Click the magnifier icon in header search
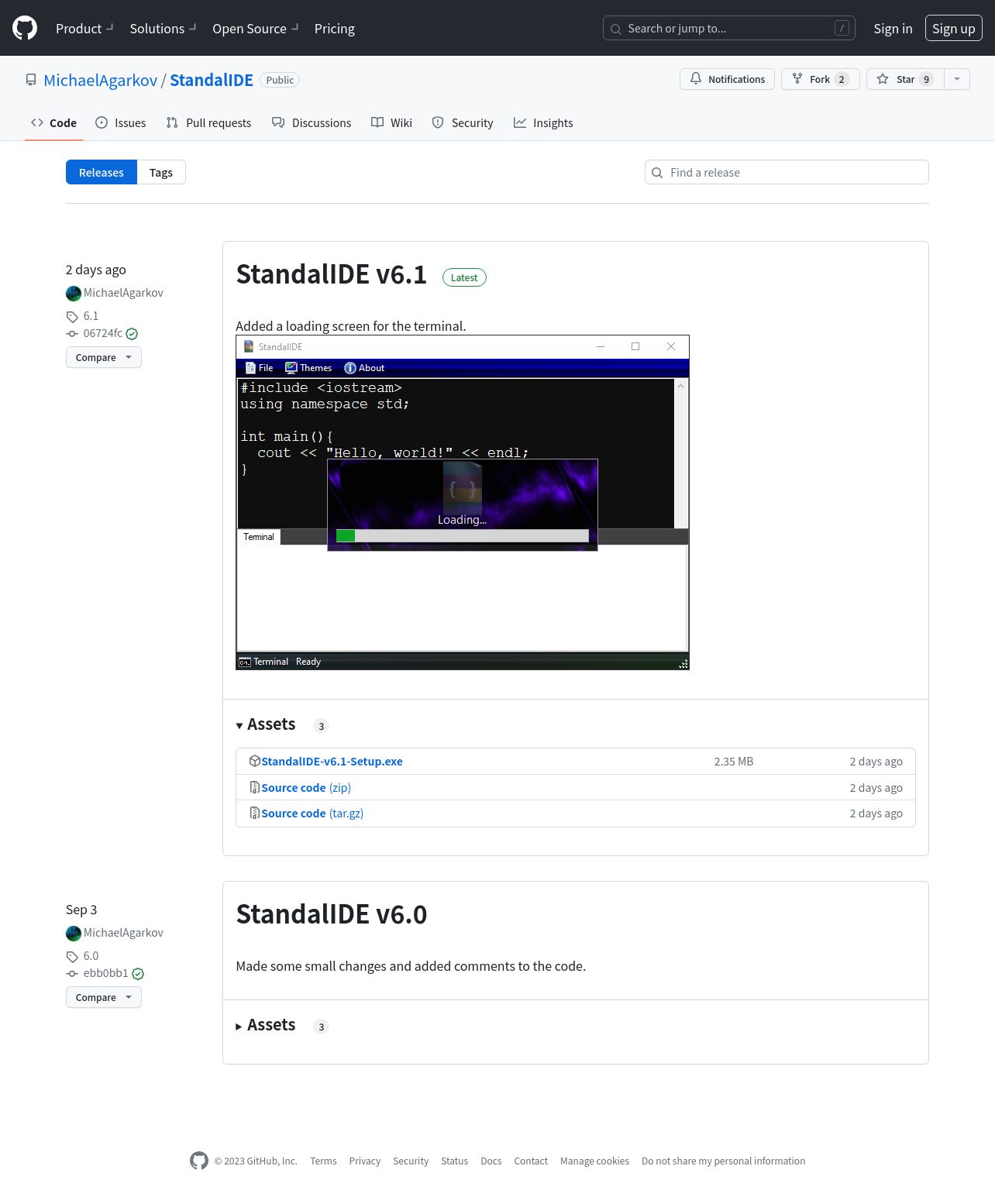Screen dimensions: 995x1204 (616, 29)
